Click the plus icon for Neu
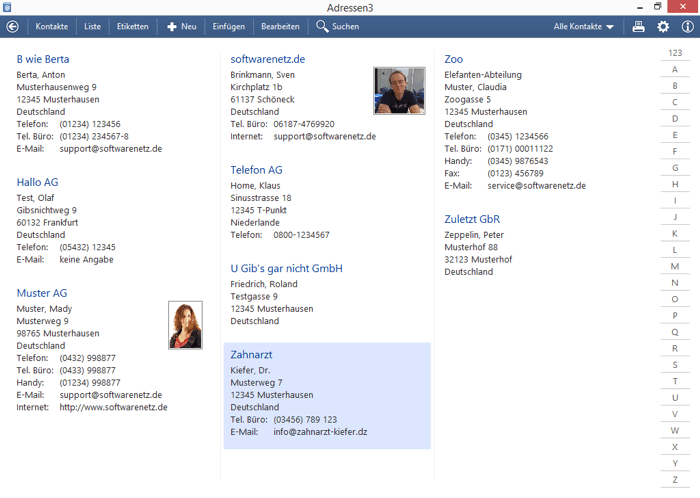The width and height of the screenshot is (700, 498). (172, 26)
